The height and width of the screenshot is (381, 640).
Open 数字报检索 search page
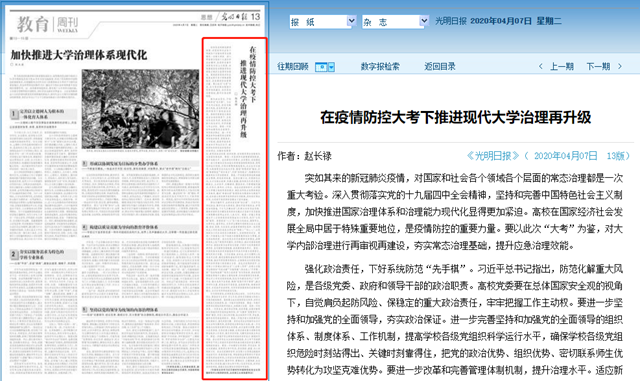[x=380, y=67]
